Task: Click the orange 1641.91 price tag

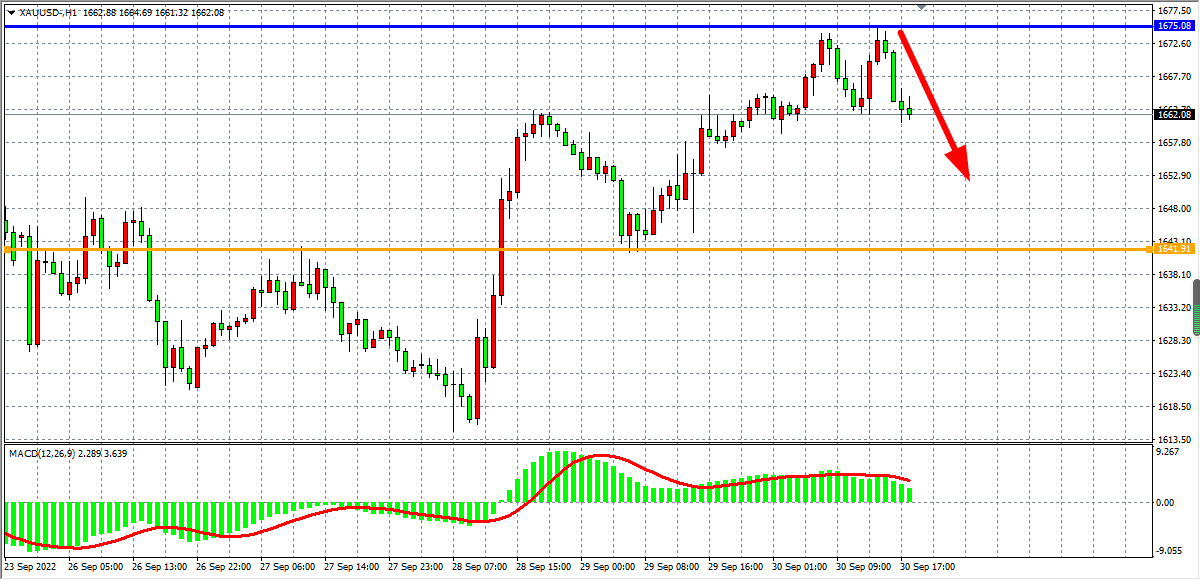Action: (x=1173, y=248)
